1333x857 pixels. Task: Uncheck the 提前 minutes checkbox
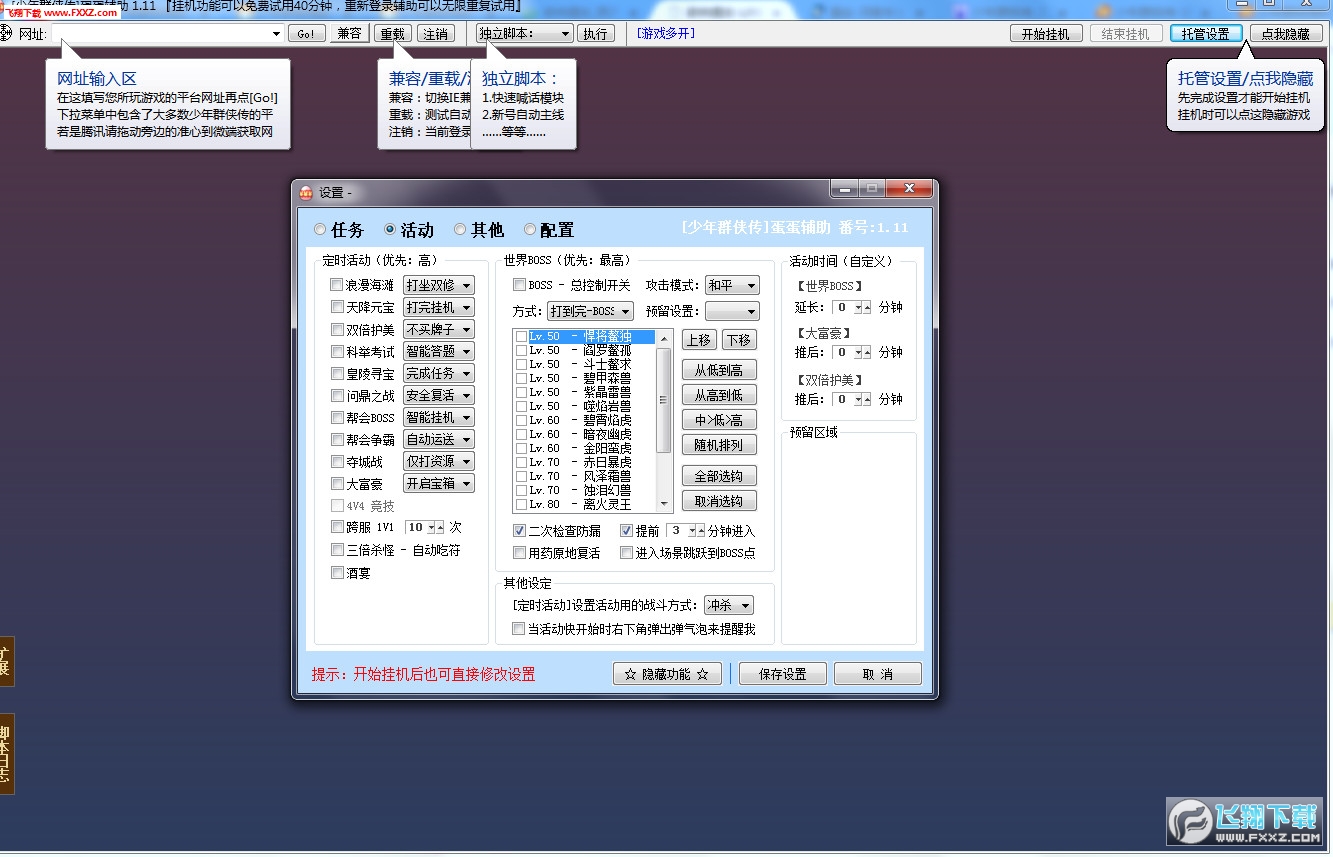[x=627, y=531]
